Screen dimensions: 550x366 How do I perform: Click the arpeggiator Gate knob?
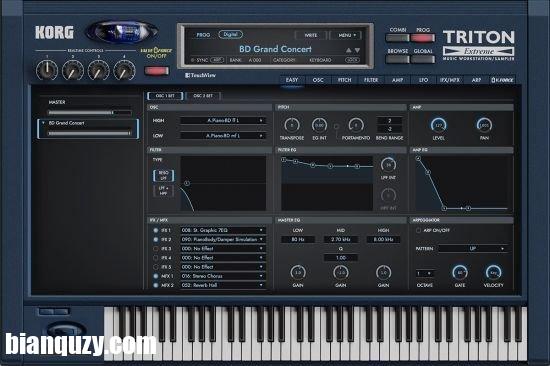[x=460, y=272]
